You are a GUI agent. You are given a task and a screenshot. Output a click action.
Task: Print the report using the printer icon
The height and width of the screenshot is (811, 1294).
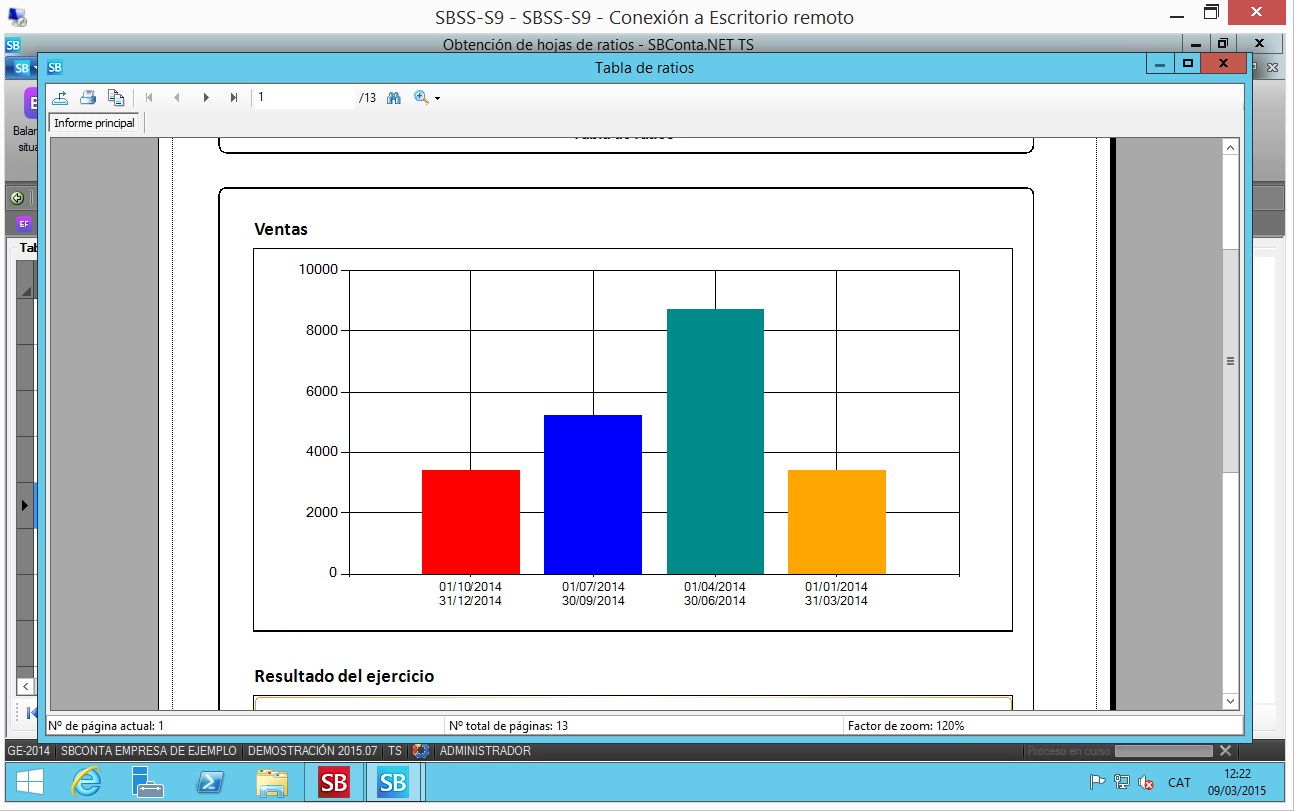click(x=88, y=98)
